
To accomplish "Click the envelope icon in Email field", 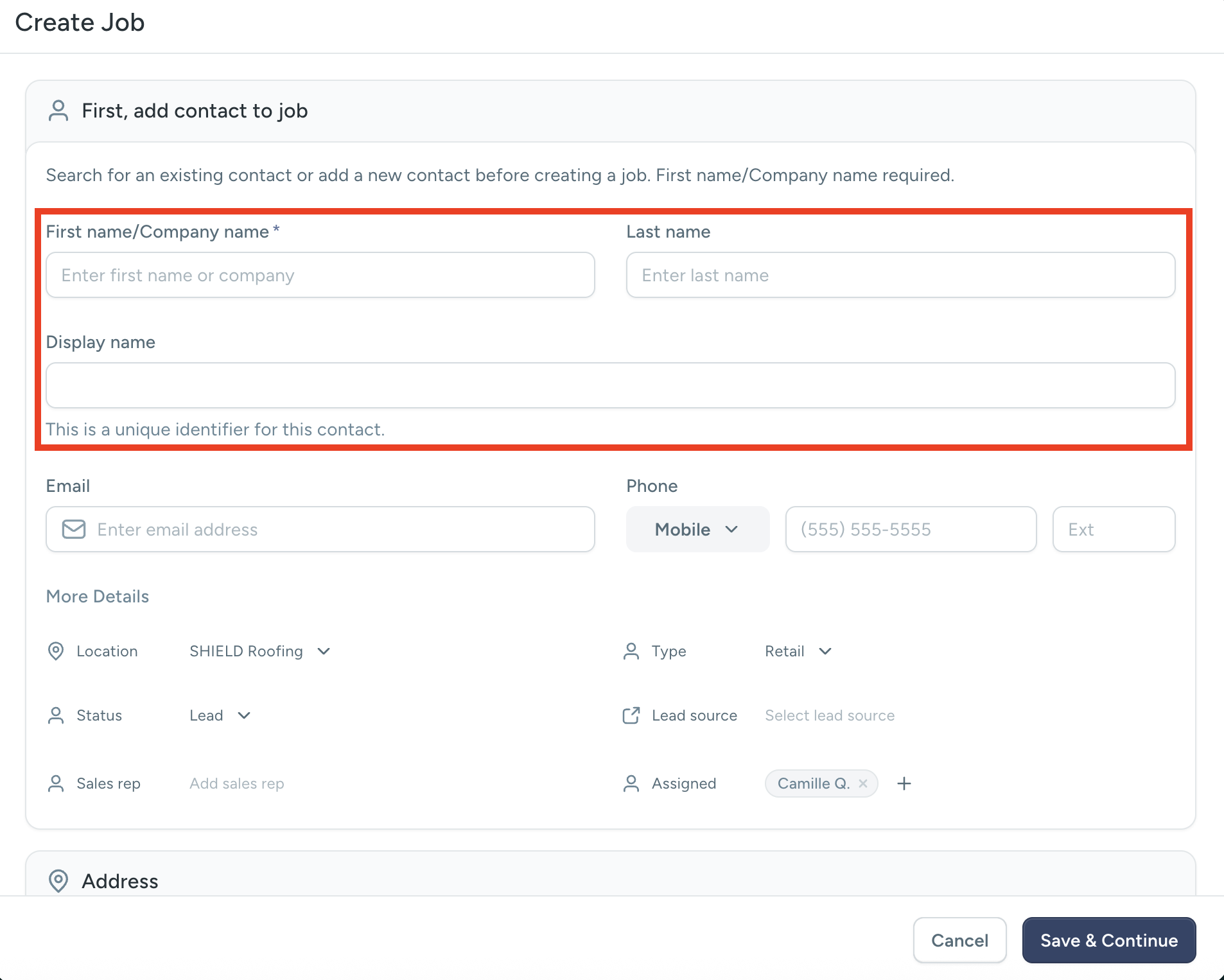I will click(x=73, y=529).
